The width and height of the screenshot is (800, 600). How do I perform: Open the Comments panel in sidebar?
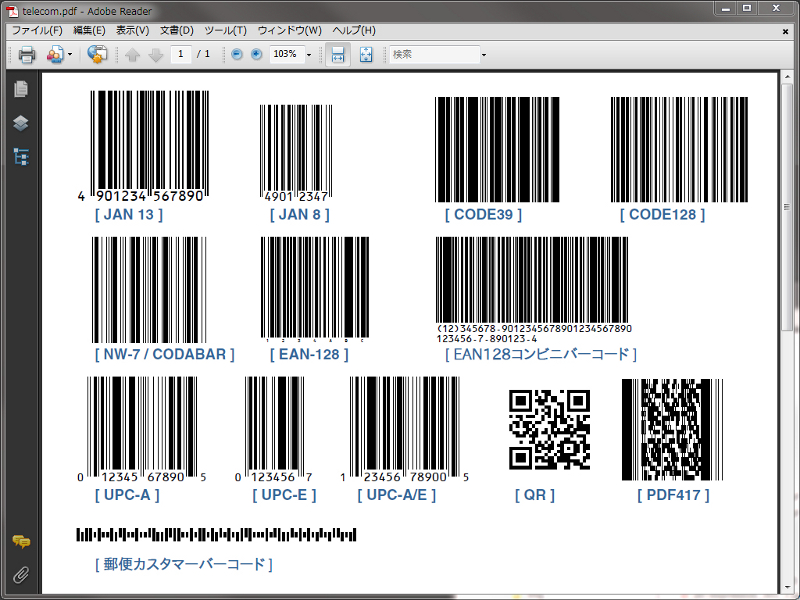click(x=21, y=541)
